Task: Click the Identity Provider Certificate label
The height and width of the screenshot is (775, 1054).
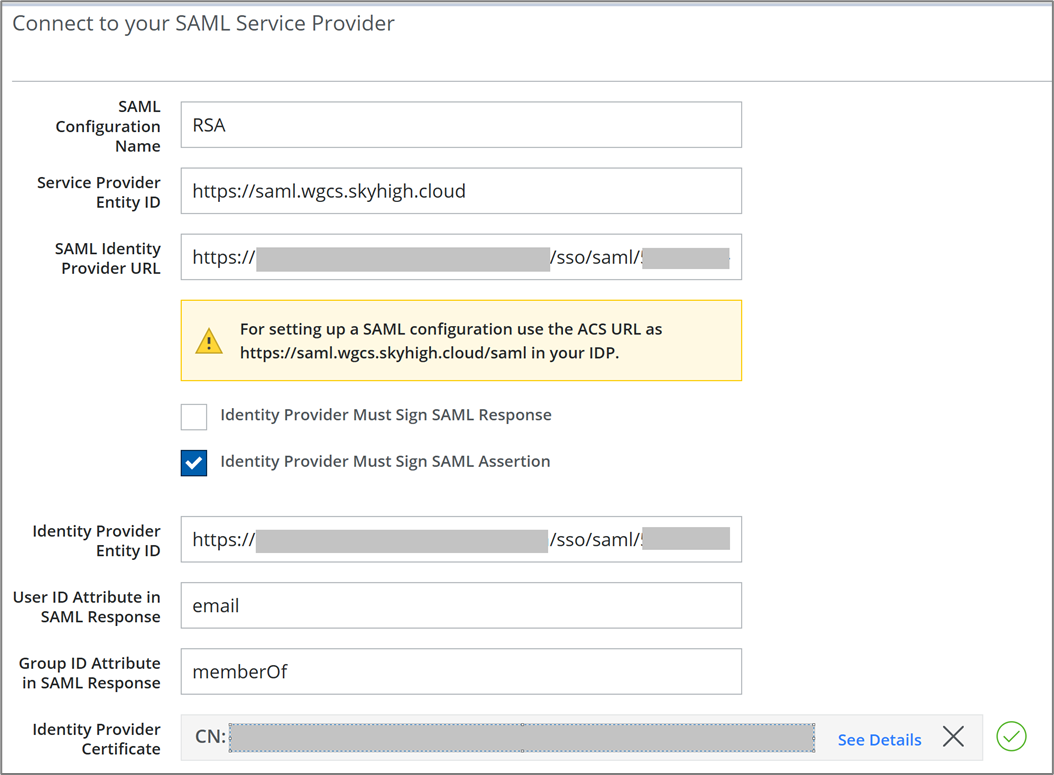Action: coord(96,739)
